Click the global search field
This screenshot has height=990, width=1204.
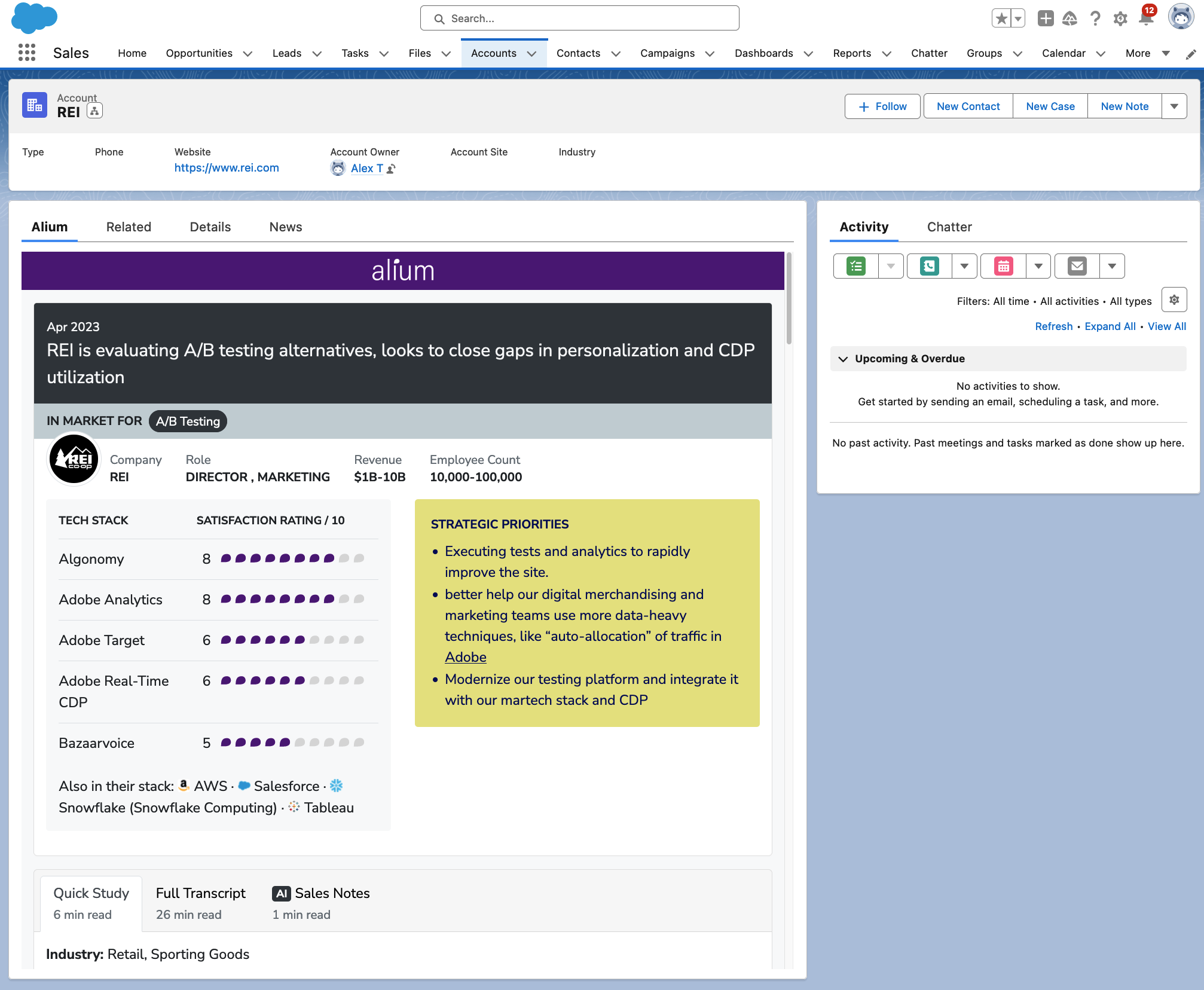pyautogui.click(x=580, y=19)
